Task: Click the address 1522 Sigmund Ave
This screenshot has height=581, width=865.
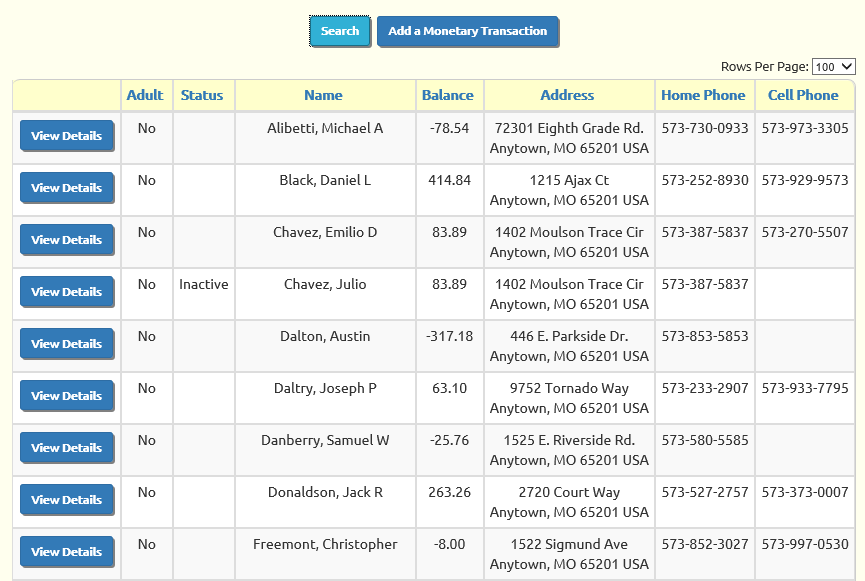Action: 569,544
